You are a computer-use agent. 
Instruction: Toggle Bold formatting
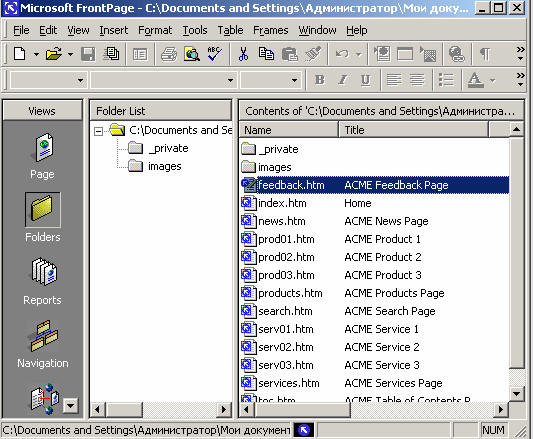[x=319, y=80]
